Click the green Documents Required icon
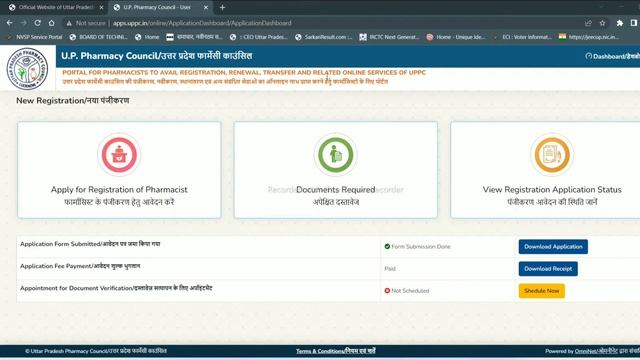 tap(336, 155)
